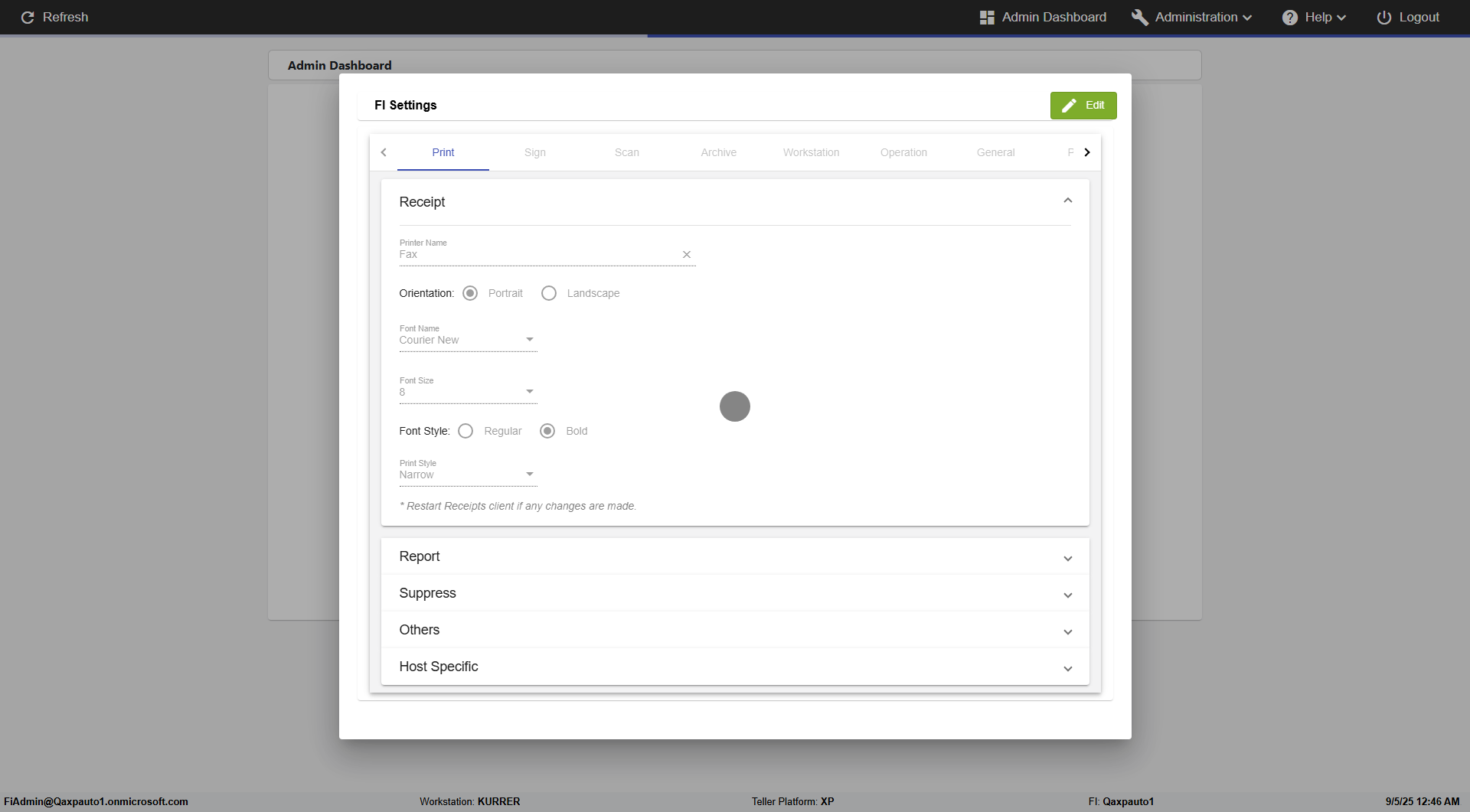
Task: Open the Help menu
Action: (x=1314, y=17)
